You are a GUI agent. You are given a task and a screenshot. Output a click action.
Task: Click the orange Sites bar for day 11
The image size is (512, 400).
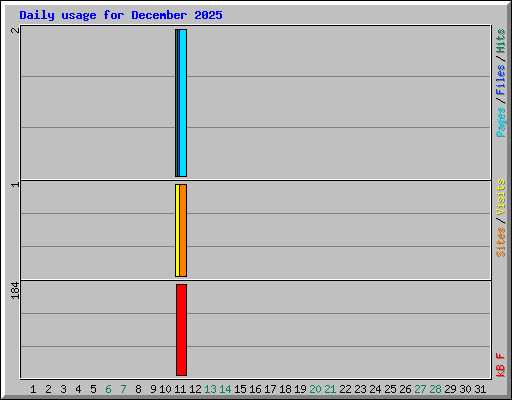tap(183, 230)
